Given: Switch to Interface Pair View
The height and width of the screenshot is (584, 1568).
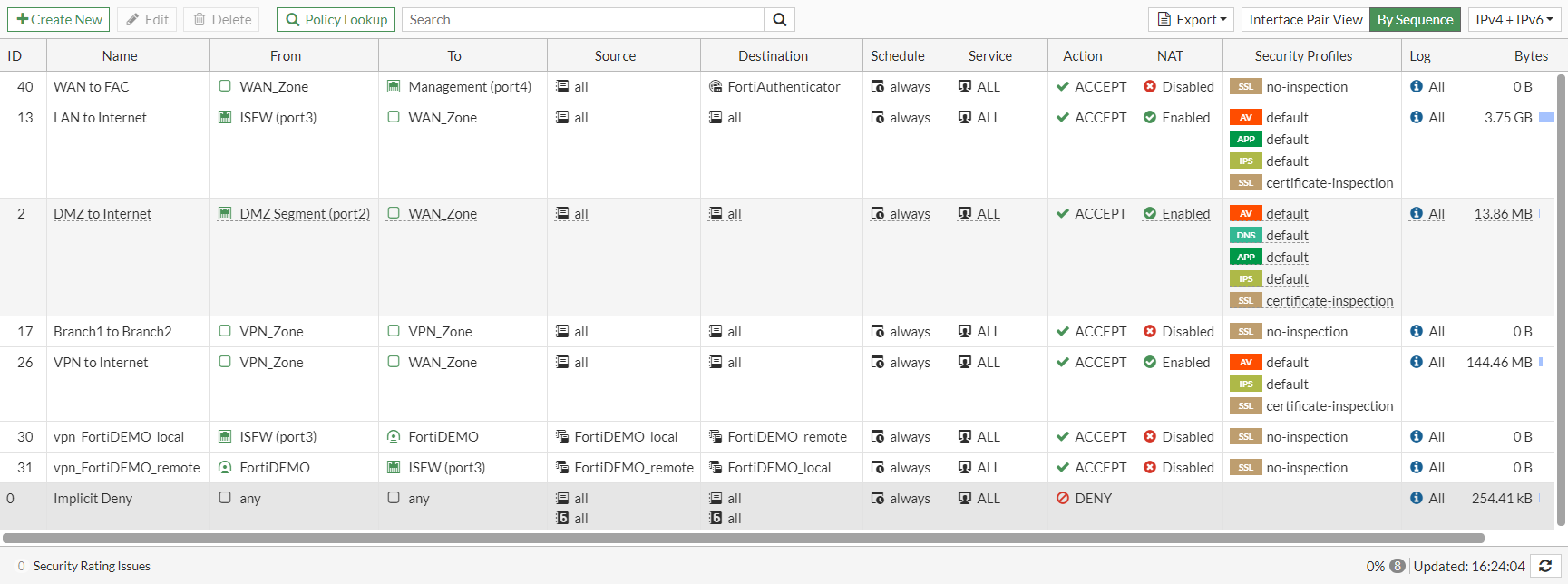Looking at the screenshot, I should click(1305, 20).
